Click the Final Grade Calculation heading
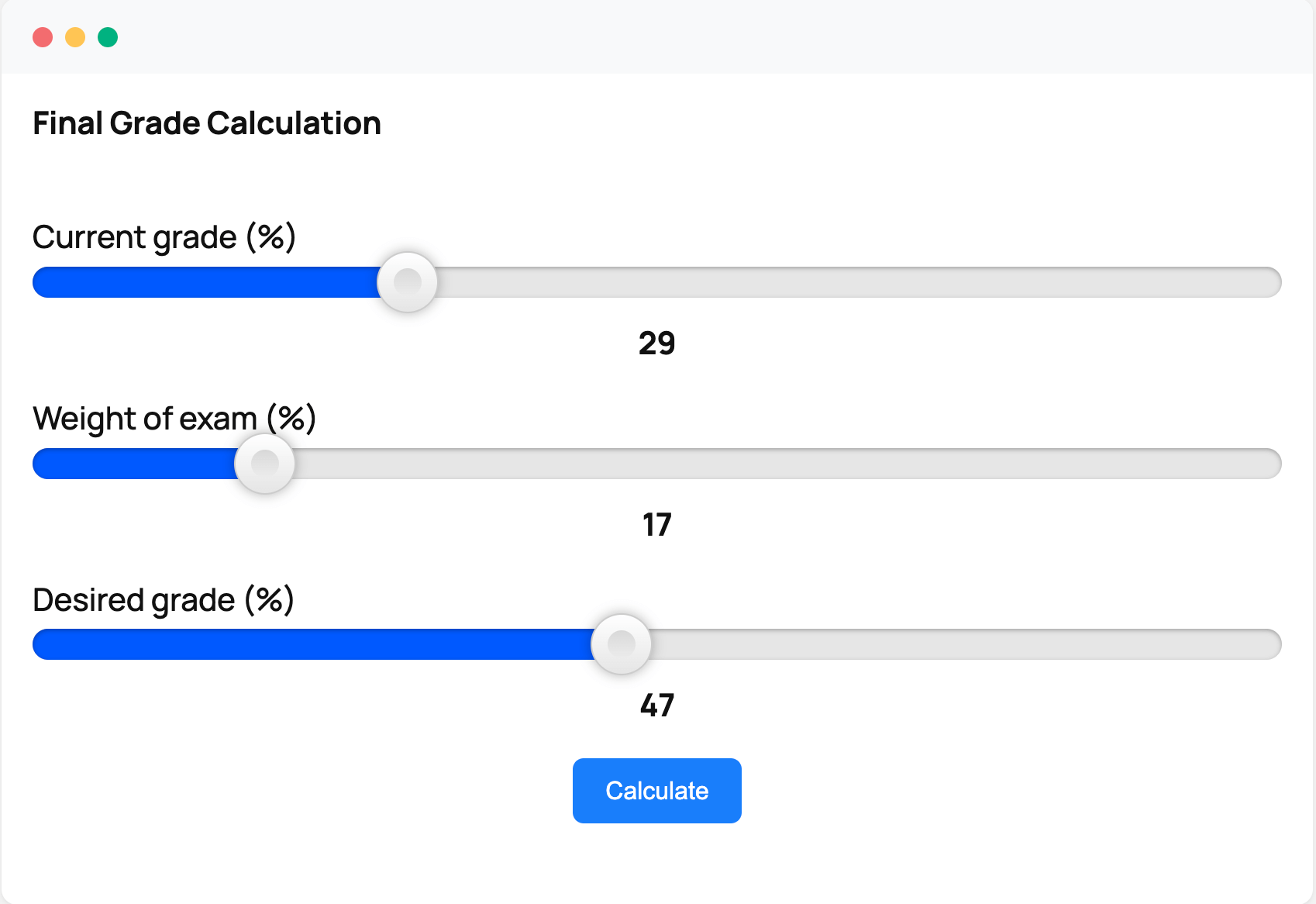This screenshot has width=1316, height=904. [x=207, y=123]
